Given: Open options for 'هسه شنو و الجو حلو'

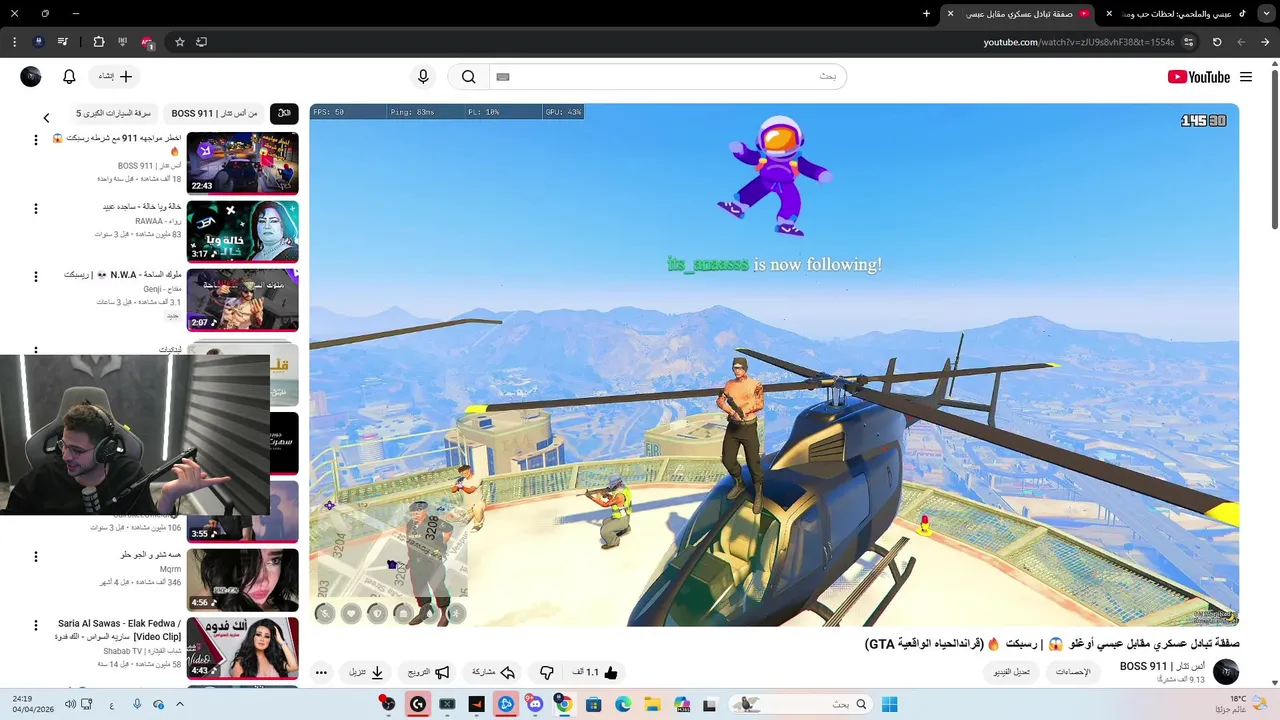Looking at the screenshot, I should coord(36,557).
